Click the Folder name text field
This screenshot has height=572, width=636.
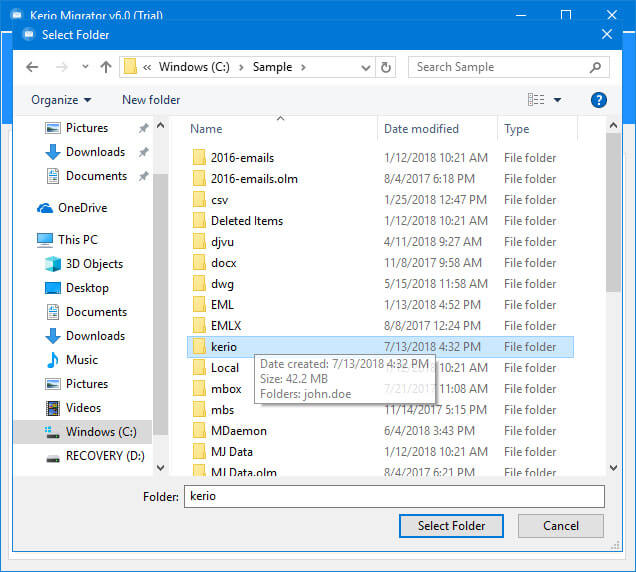(x=394, y=497)
